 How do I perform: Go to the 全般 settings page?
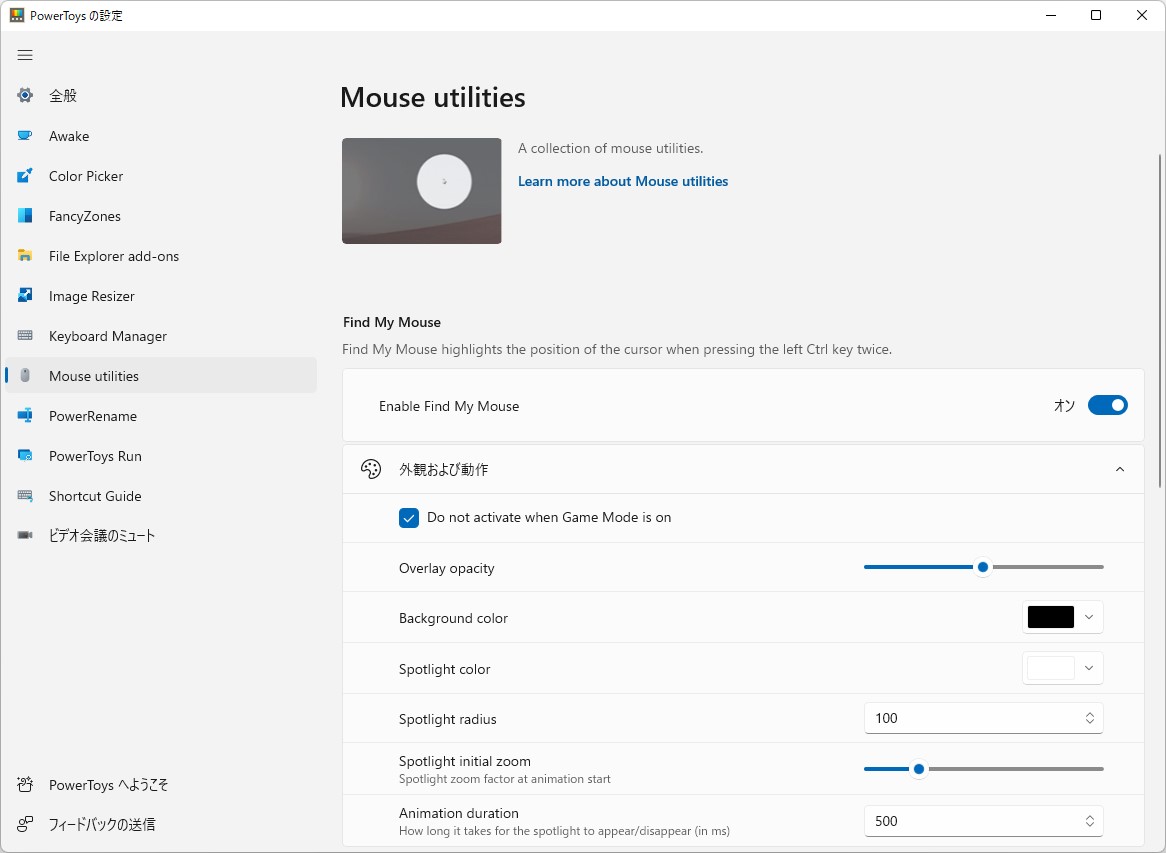63,96
